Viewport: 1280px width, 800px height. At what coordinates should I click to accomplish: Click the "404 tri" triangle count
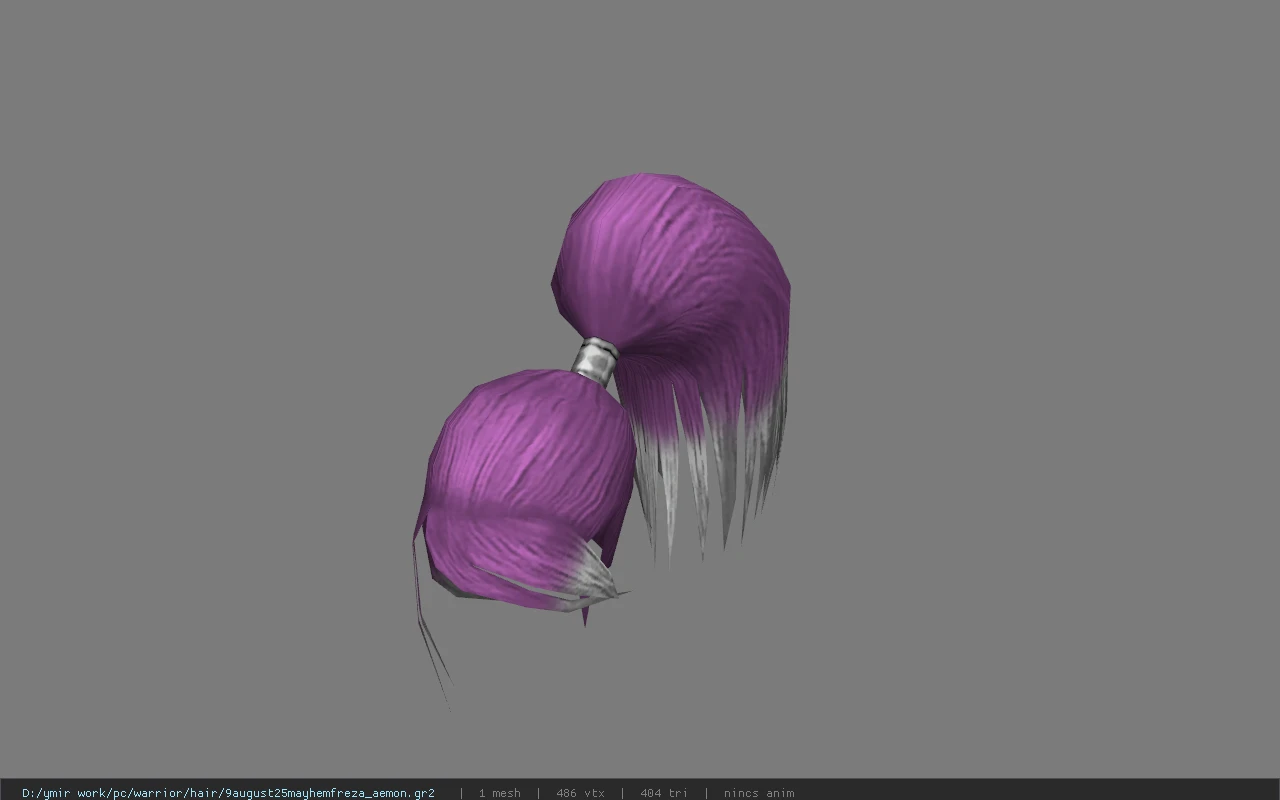[x=664, y=793]
